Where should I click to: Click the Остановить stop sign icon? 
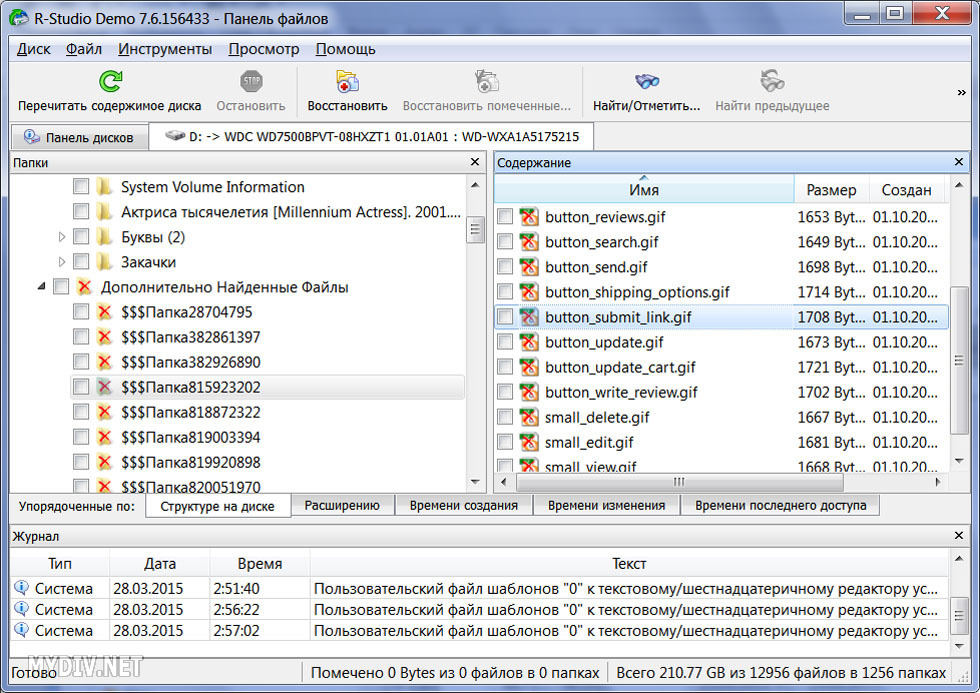point(251,82)
